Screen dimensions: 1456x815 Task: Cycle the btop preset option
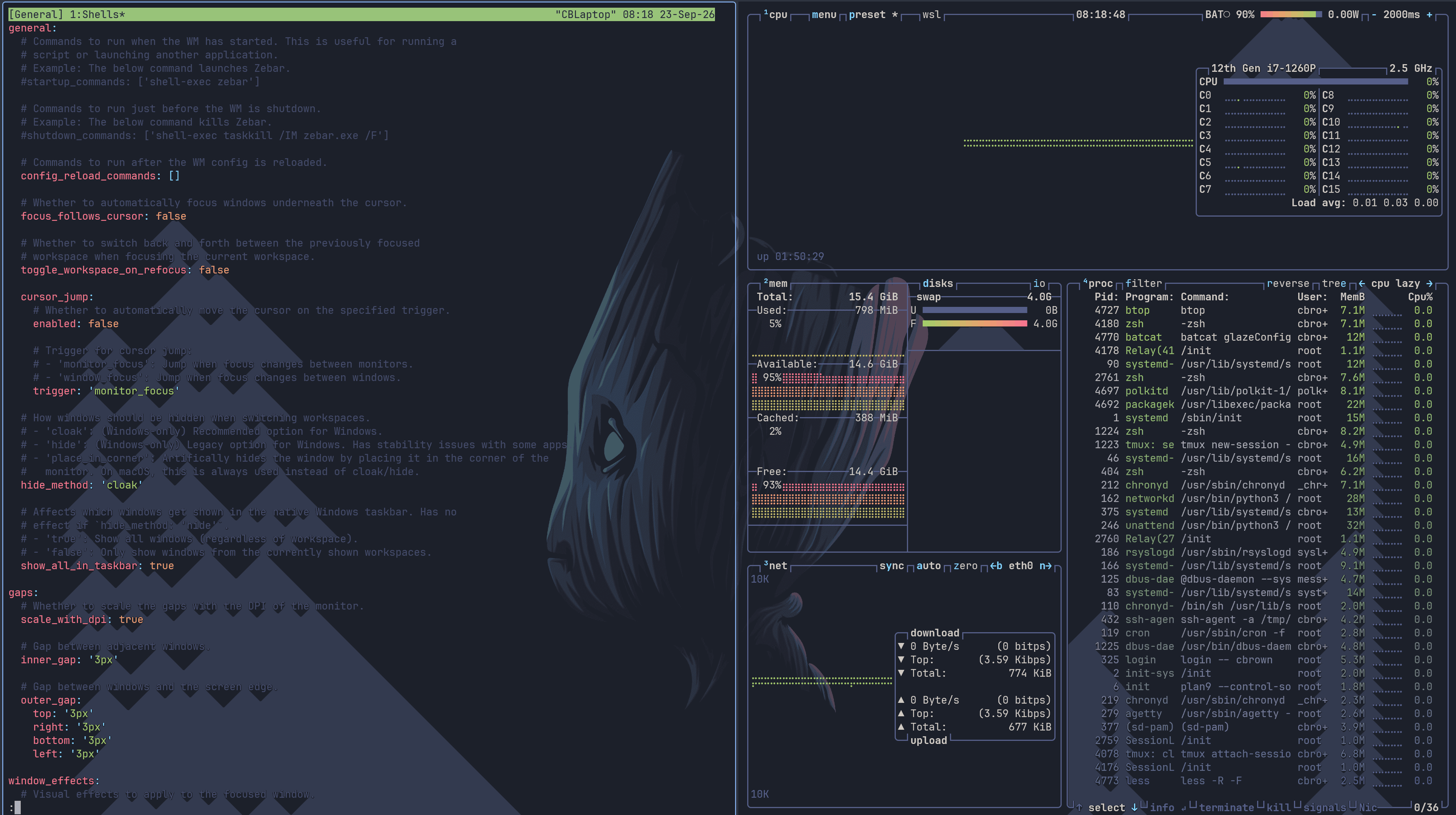[873, 15]
